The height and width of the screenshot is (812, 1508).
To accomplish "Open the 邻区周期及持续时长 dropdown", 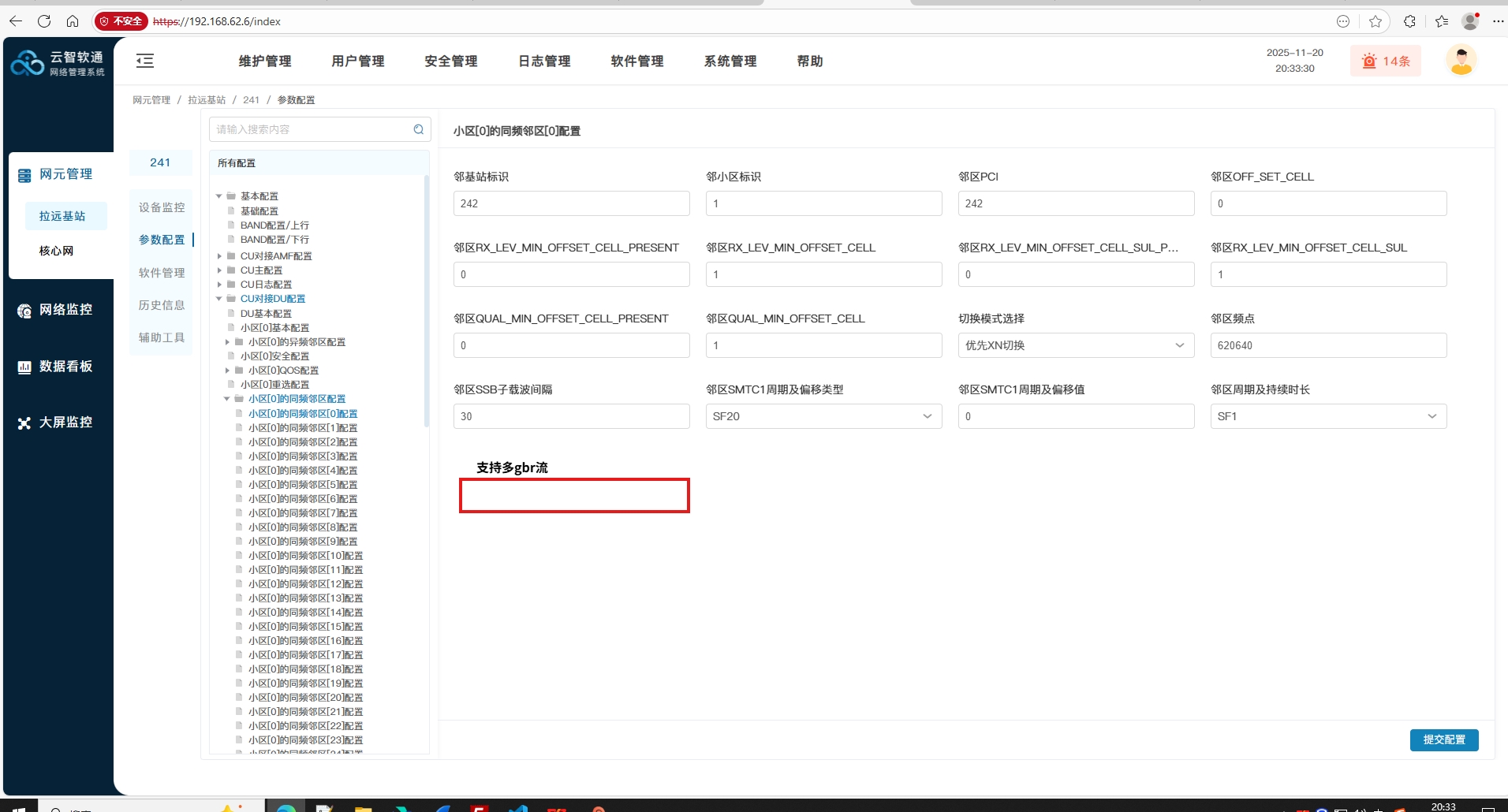I will [1328, 416].
